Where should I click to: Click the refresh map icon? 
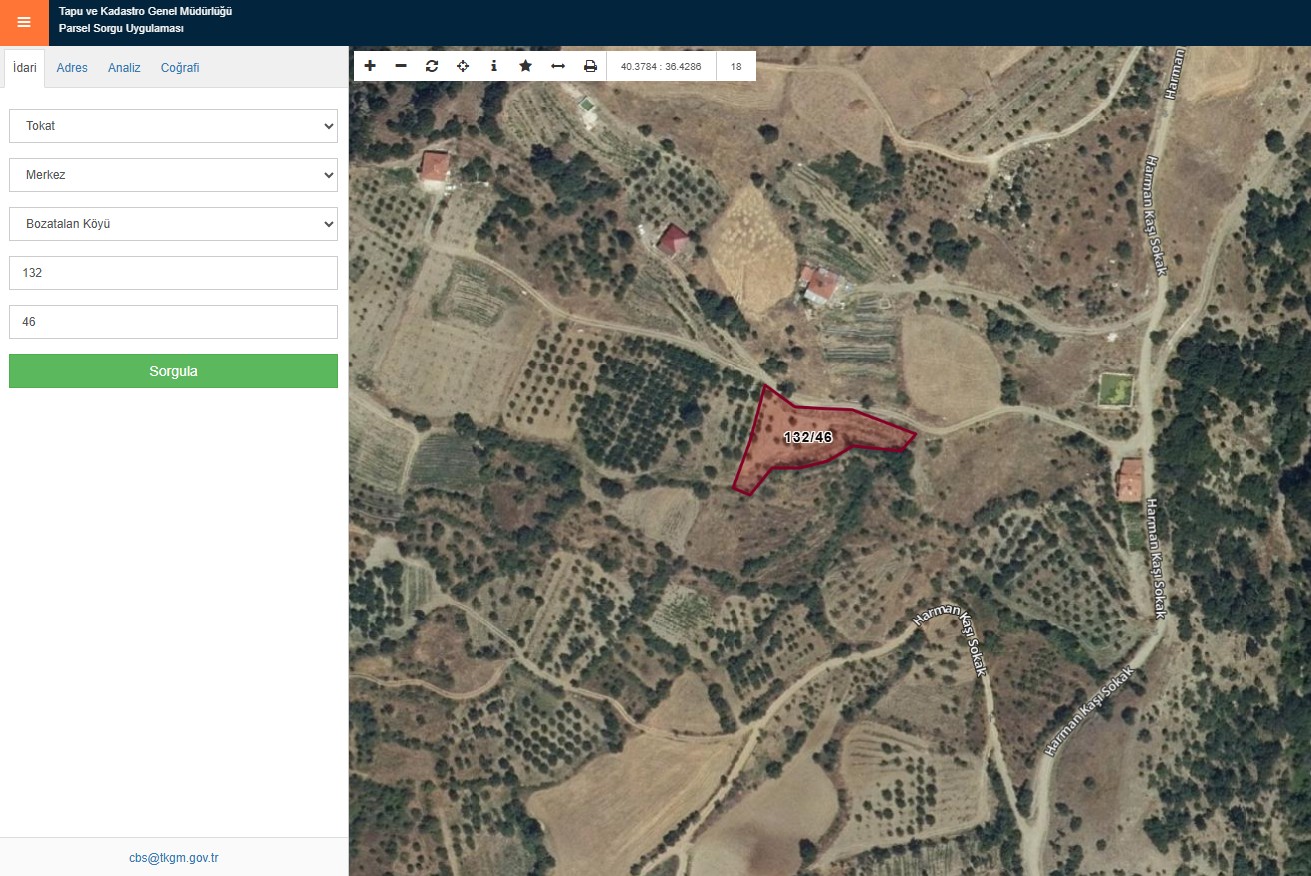pyautogui.click(x=432, y=66)
